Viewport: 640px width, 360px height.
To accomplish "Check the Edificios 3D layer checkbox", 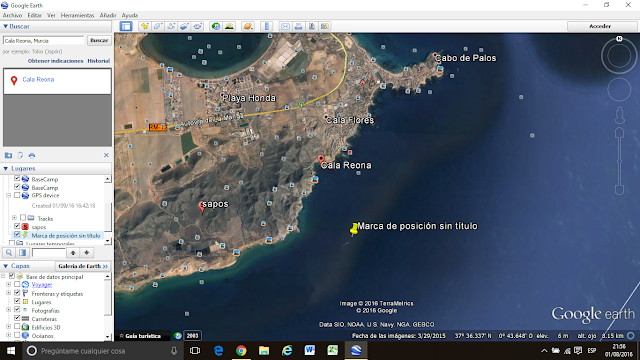I will tap(17, 327).
